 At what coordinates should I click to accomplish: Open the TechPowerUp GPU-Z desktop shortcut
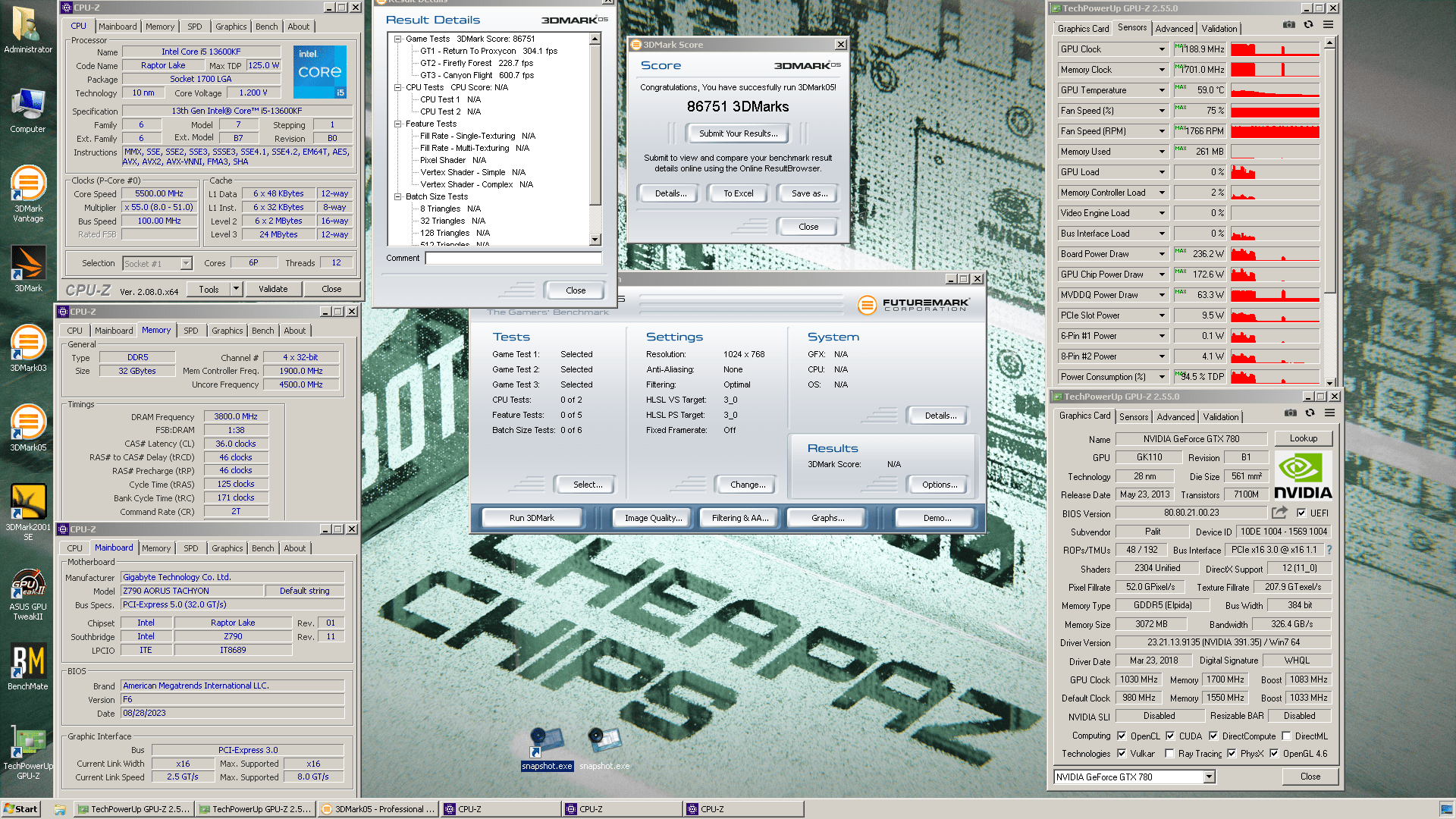[x=28, y=752]
